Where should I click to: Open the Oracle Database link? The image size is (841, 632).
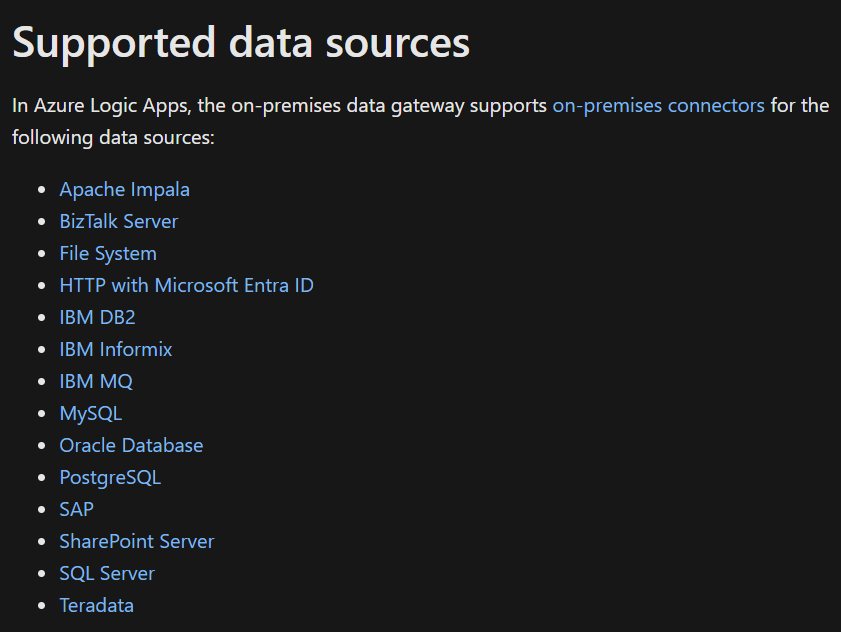131,445
